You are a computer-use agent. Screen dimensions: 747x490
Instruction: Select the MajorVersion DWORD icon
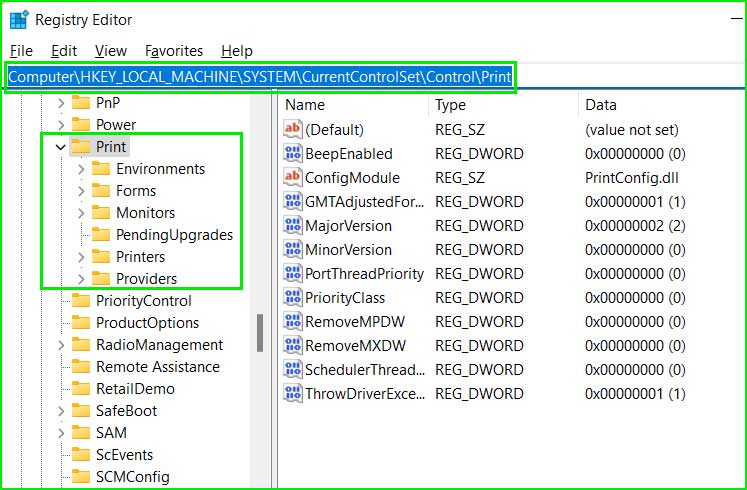click(293, 225)
